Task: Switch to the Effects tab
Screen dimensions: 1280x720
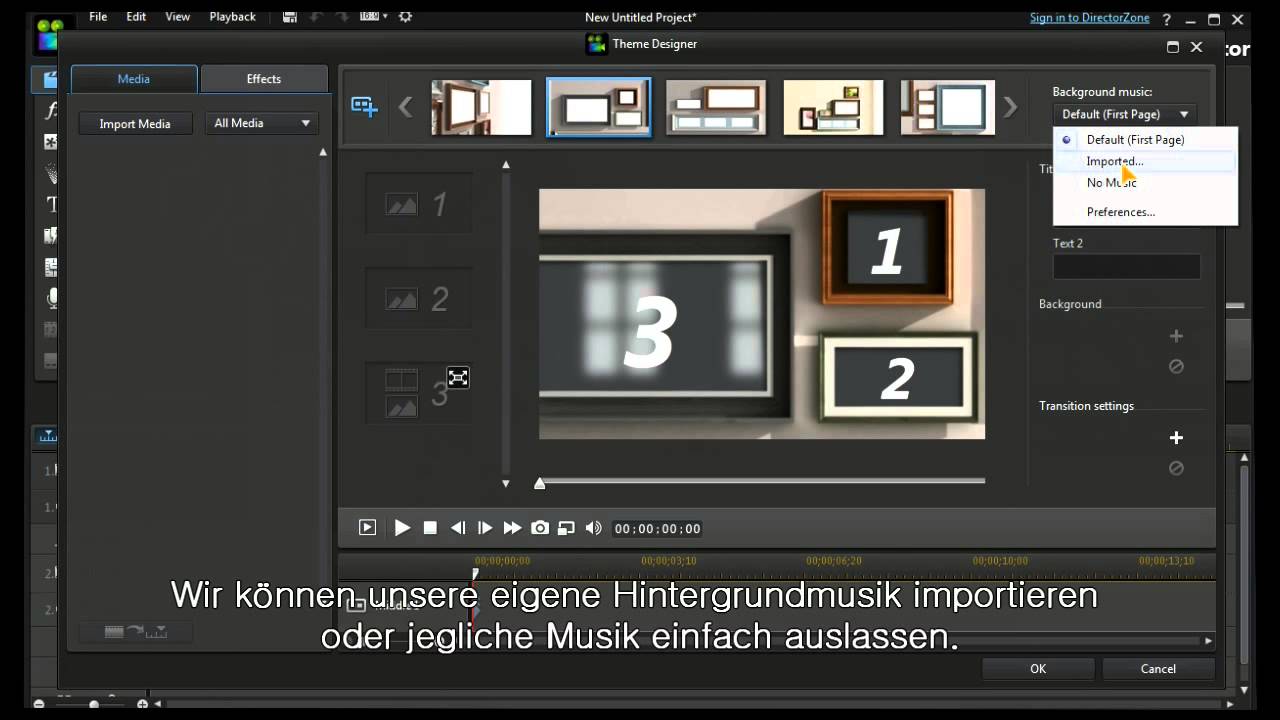Action: coord(264,79)
